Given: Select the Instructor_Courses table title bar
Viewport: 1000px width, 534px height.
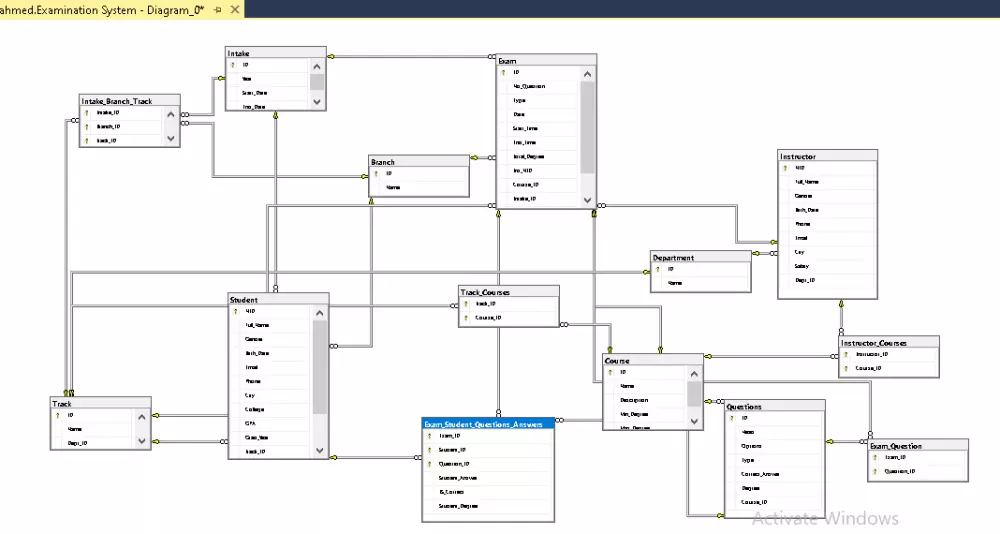Looking at the screenshot, I should [x=888, y=342].
